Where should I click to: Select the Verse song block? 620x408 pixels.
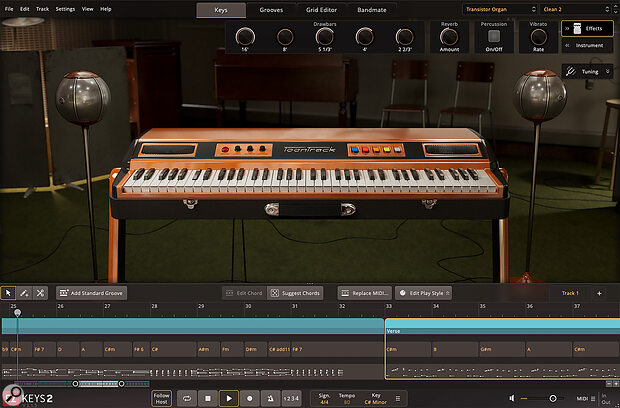coord(502,327)
